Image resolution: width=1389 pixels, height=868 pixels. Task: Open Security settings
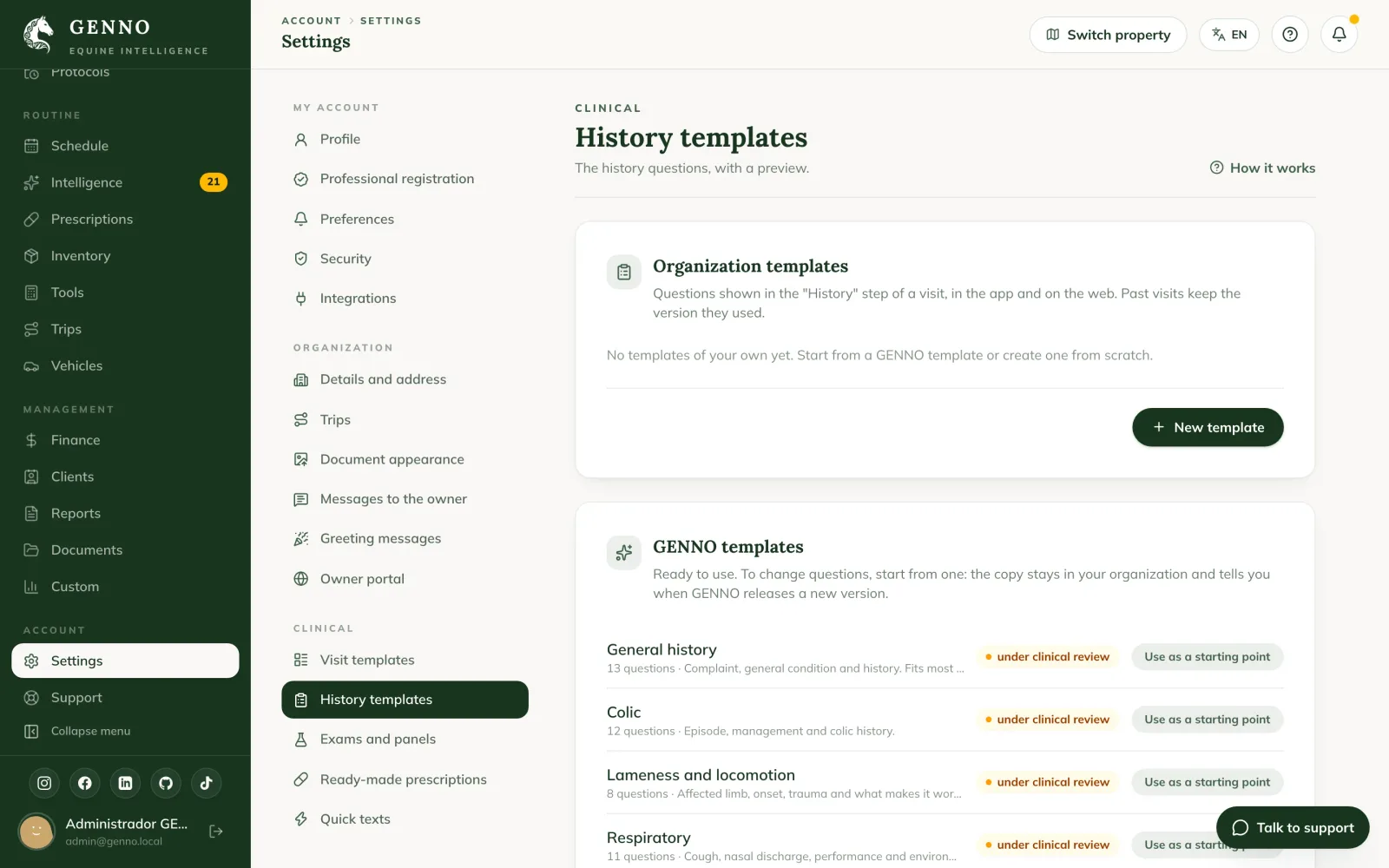pos(405,259)
